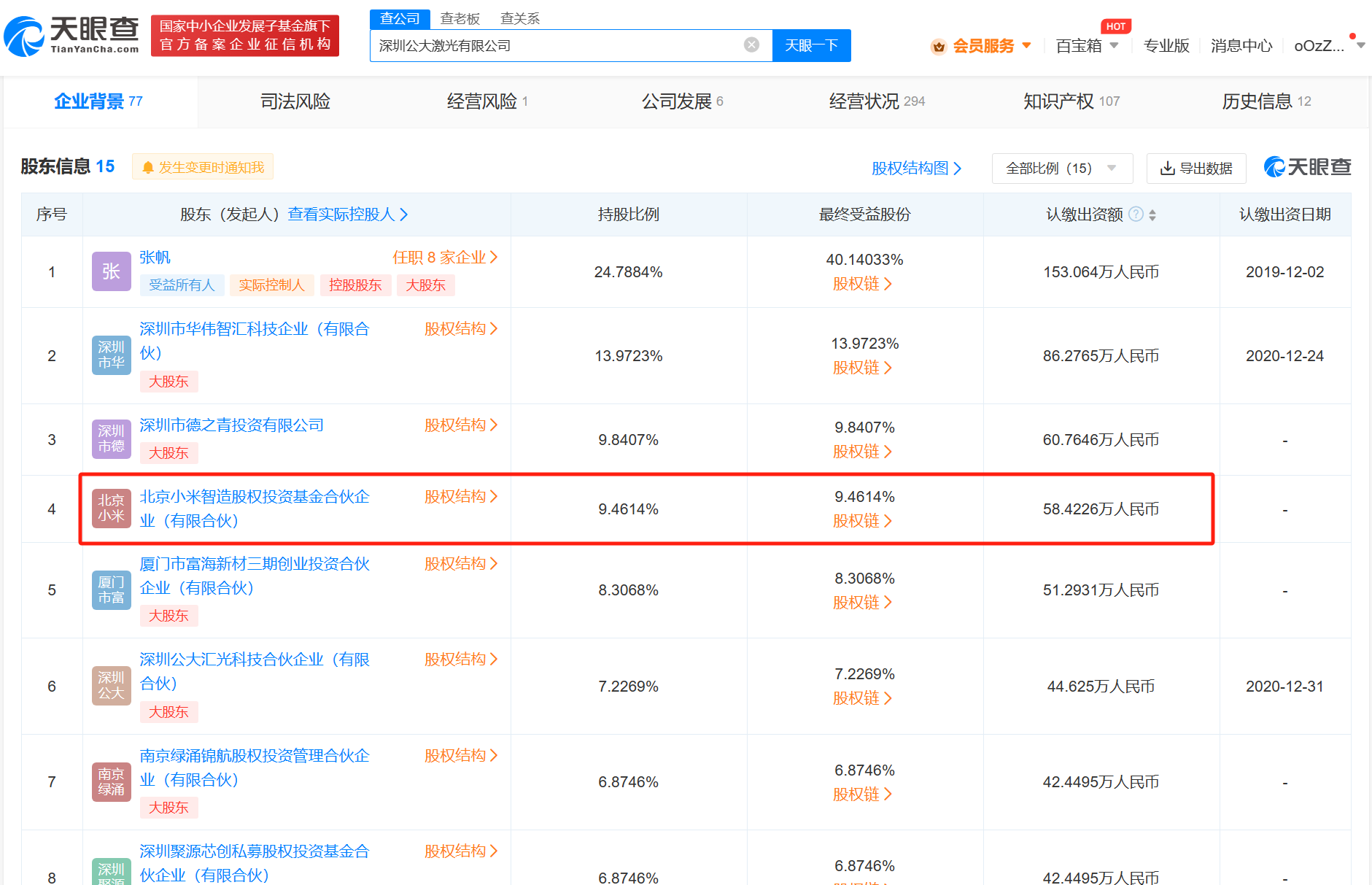Select the 查关系 search tab
This screenshot has width=1372, height=885.
click(x=520, y=19)
